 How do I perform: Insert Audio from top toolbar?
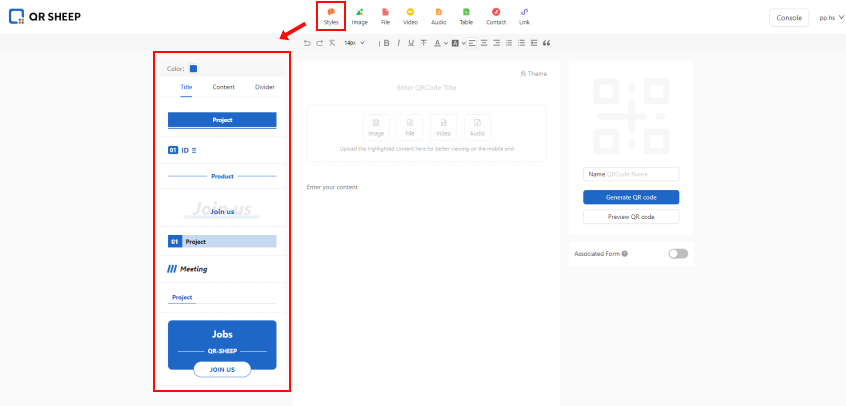pyautogui.click(x=439, y=16)
